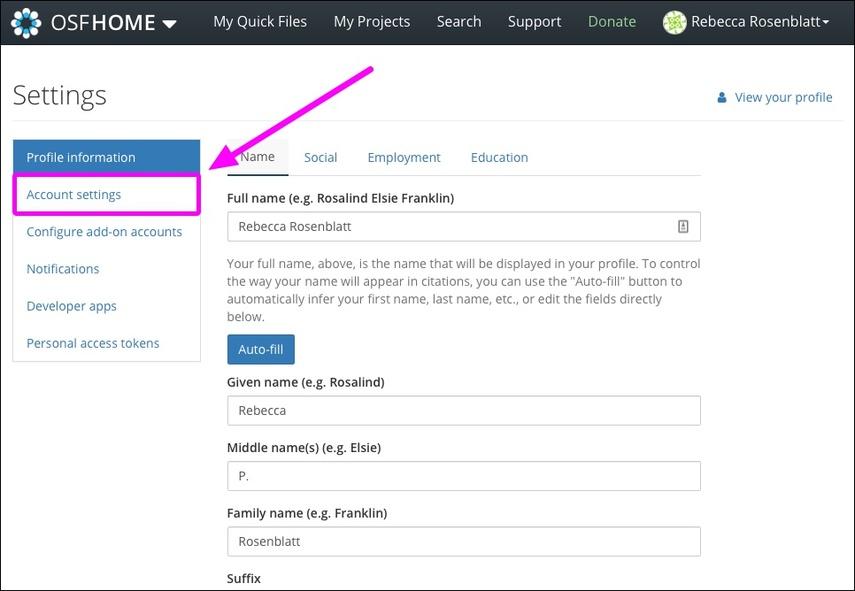This screenshot has height=591, width=855.
Task: Click the Rebecca Rosenblatt avatar icon
Action: (675, 22)
